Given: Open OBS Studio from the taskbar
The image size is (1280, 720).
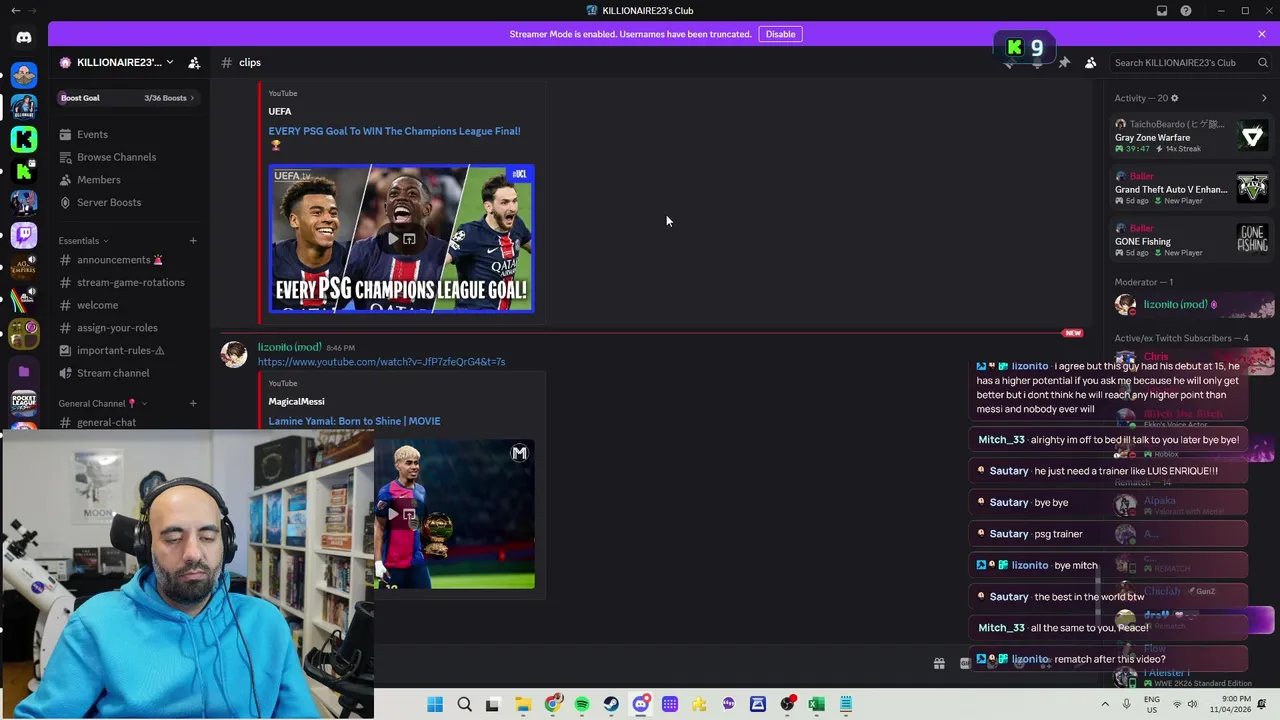Looking at the screenshot, I should point(787,705).
